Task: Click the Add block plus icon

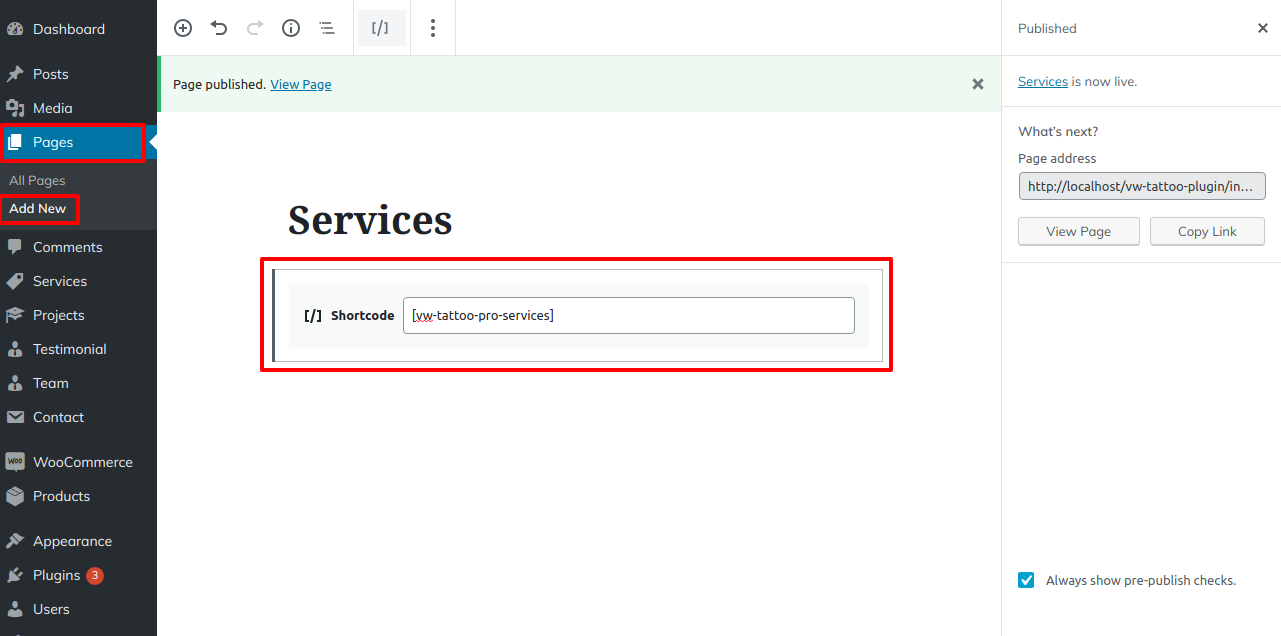Action: 183,28
